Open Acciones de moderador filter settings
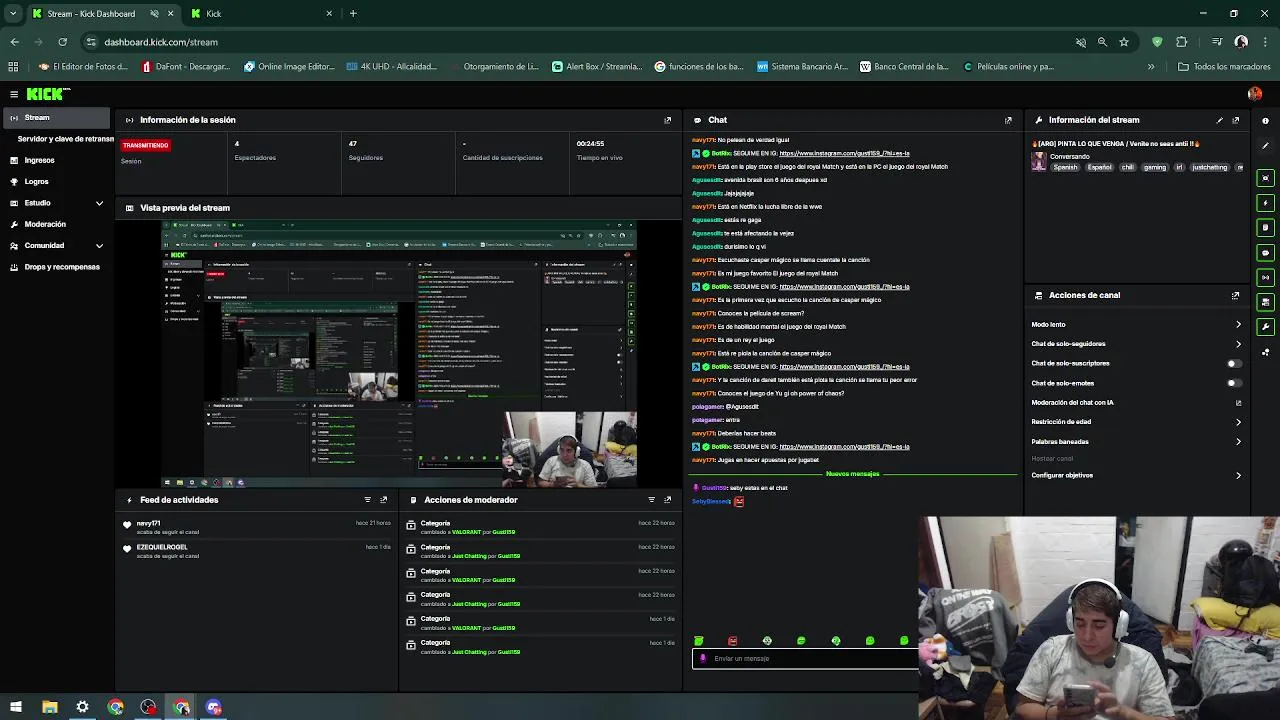The width and height of the screenshot is (1280, 720). 651,500
